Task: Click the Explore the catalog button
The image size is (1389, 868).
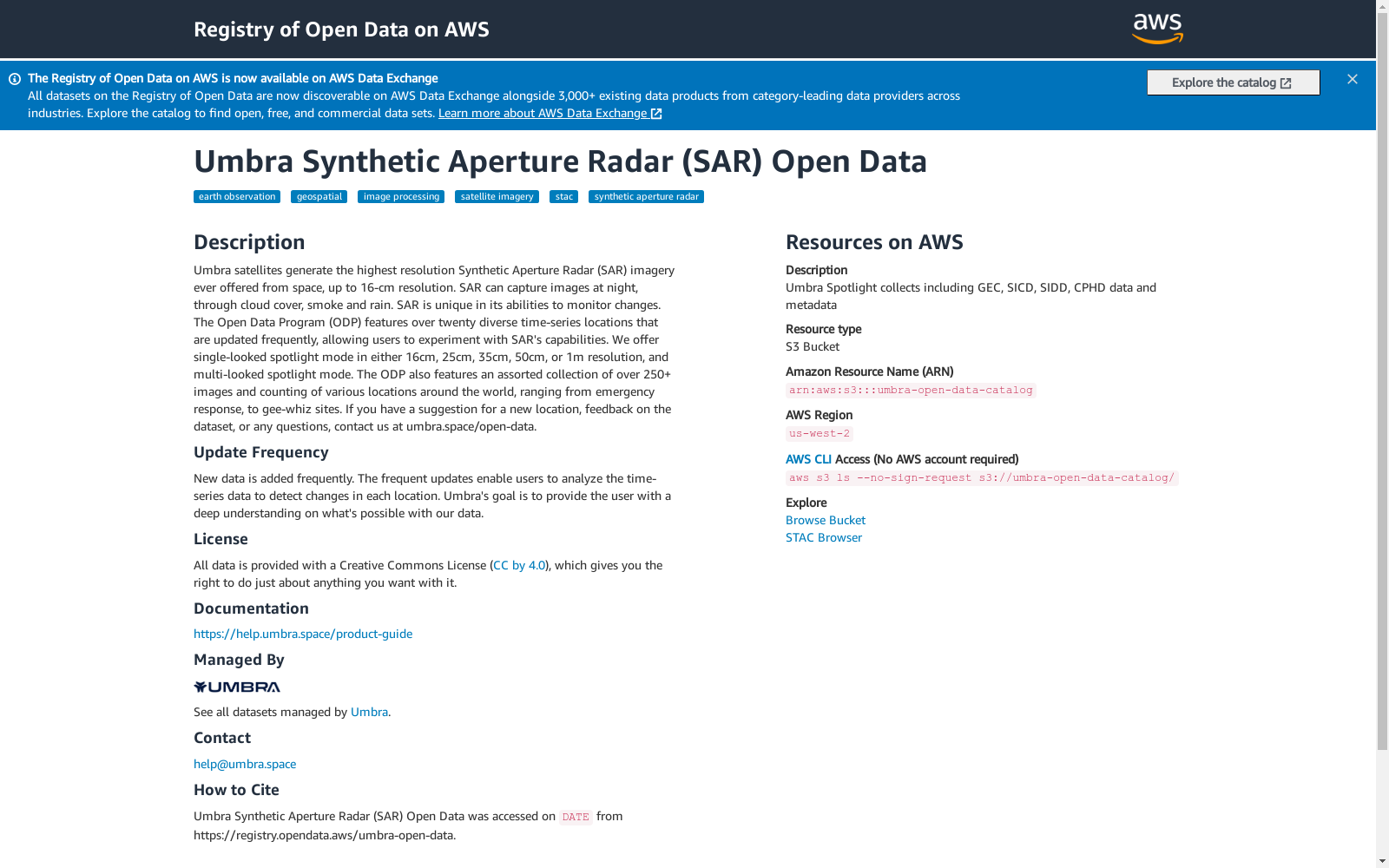Action: [1233, 82]
